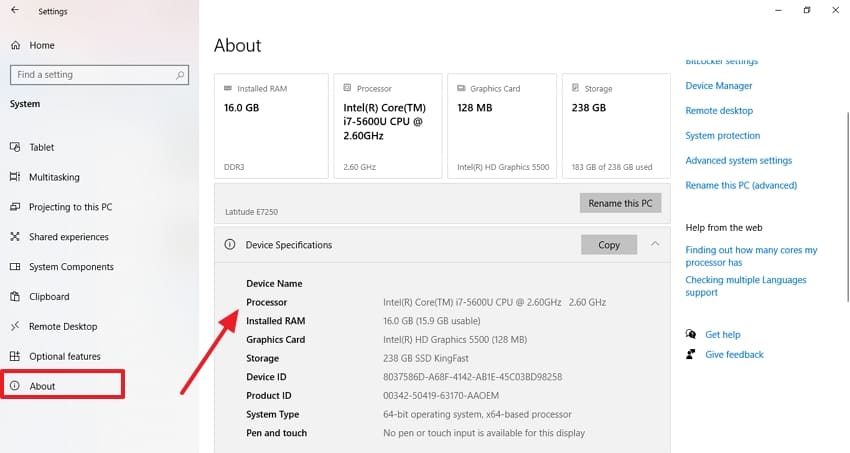Image resolution: width=850 pixels, height=453 pixels.
Task: Select Clipboard in the sidebar
Action: 49,296
